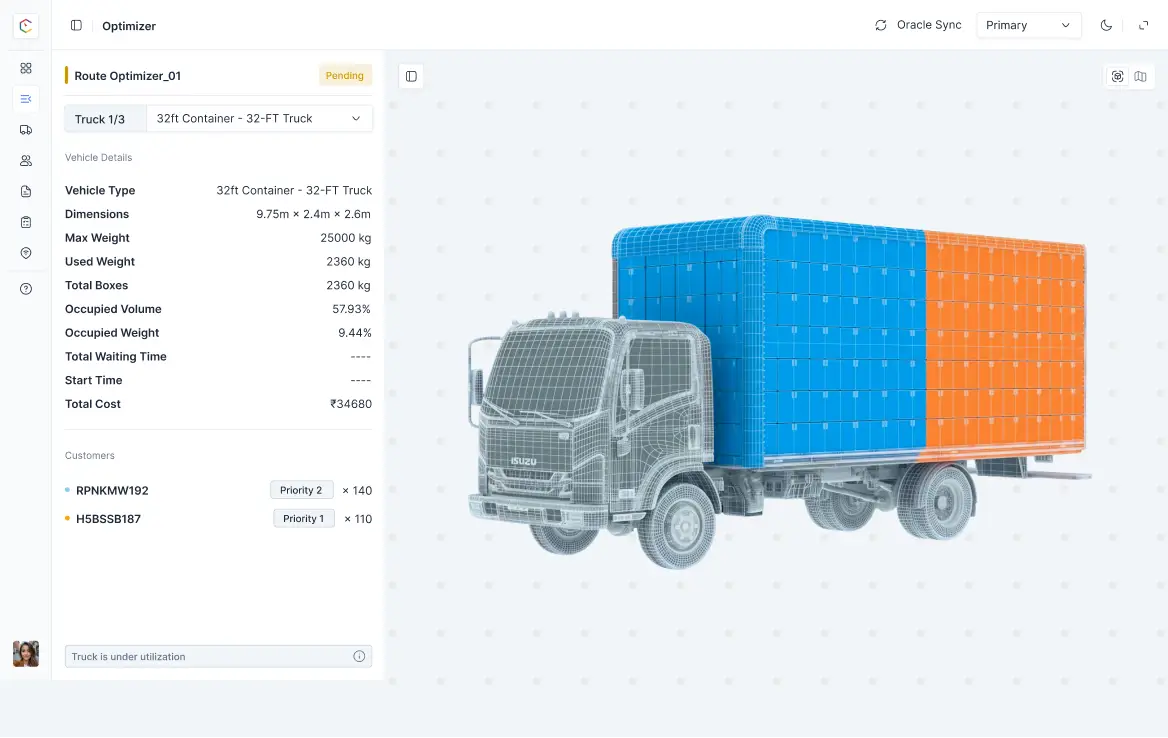Open the help question mark icon

(26, 289)
